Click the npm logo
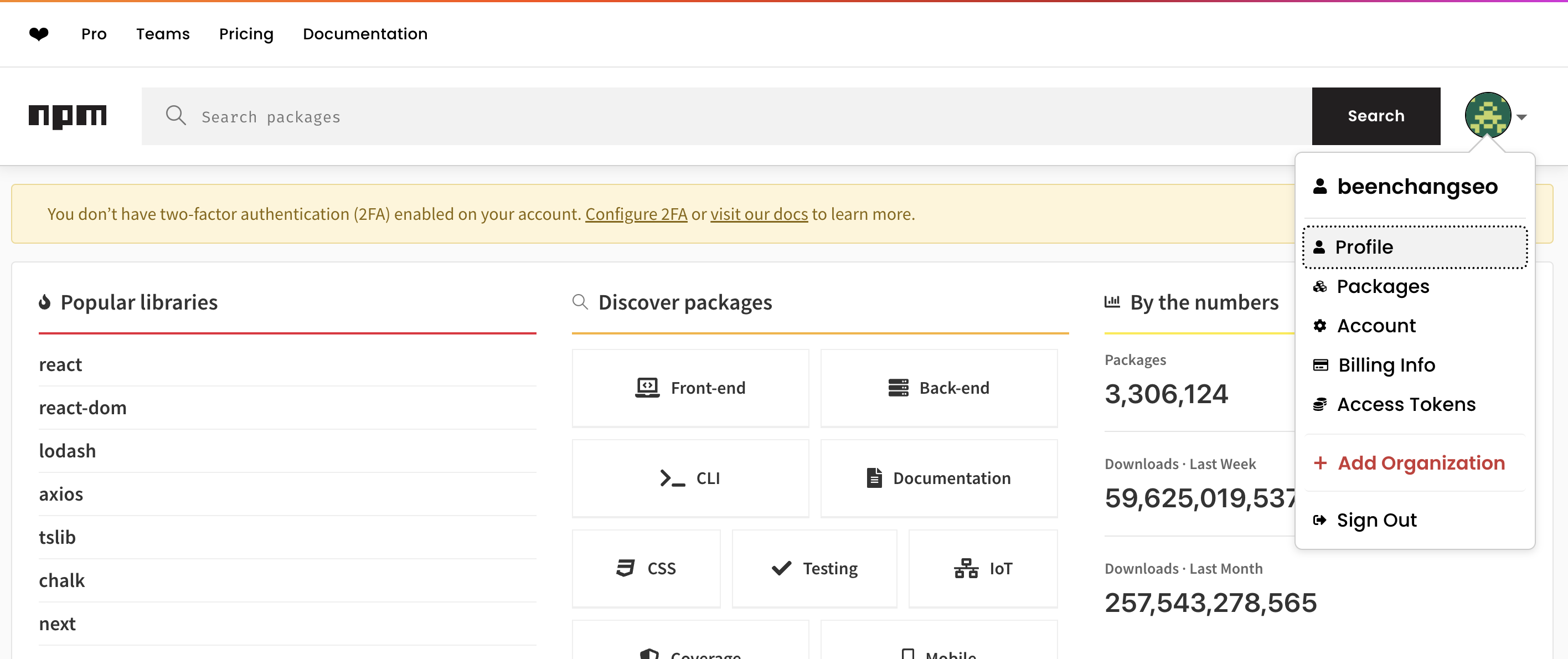The width and height of the screenshot is (1568, 659). point(68,116)
